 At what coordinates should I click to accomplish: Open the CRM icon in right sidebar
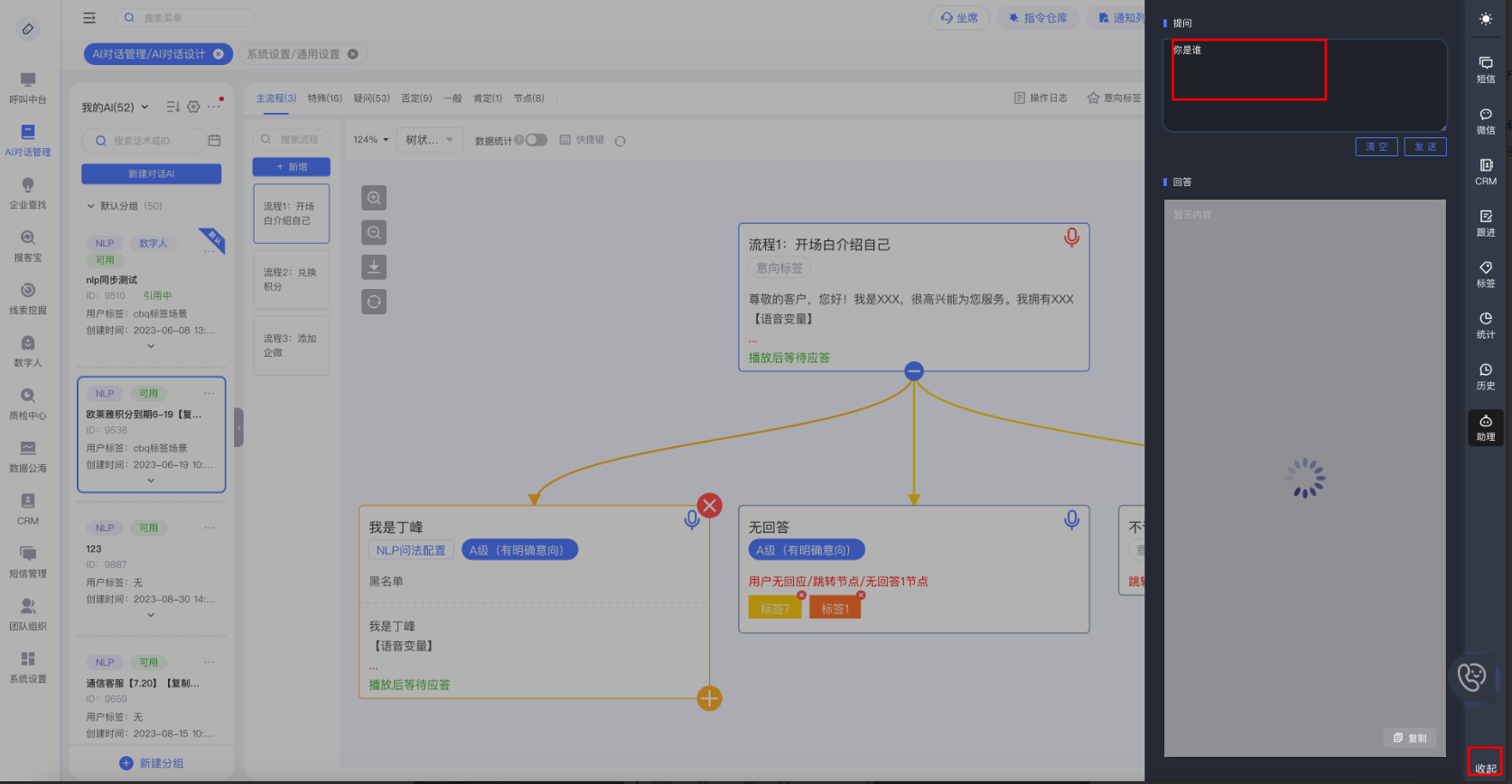tap(1485, 171)
